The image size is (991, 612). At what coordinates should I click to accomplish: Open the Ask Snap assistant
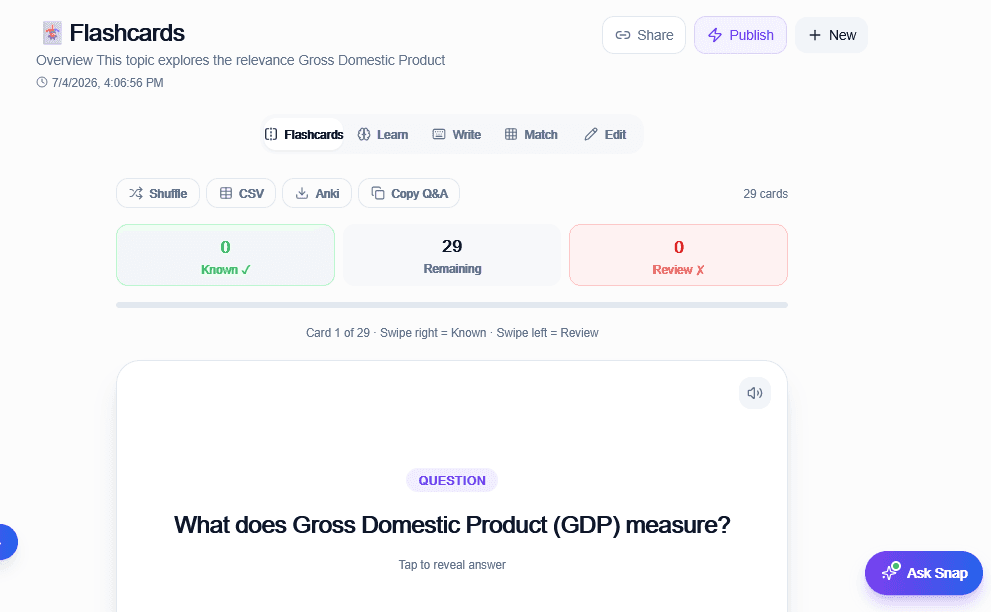click(923, 573)
